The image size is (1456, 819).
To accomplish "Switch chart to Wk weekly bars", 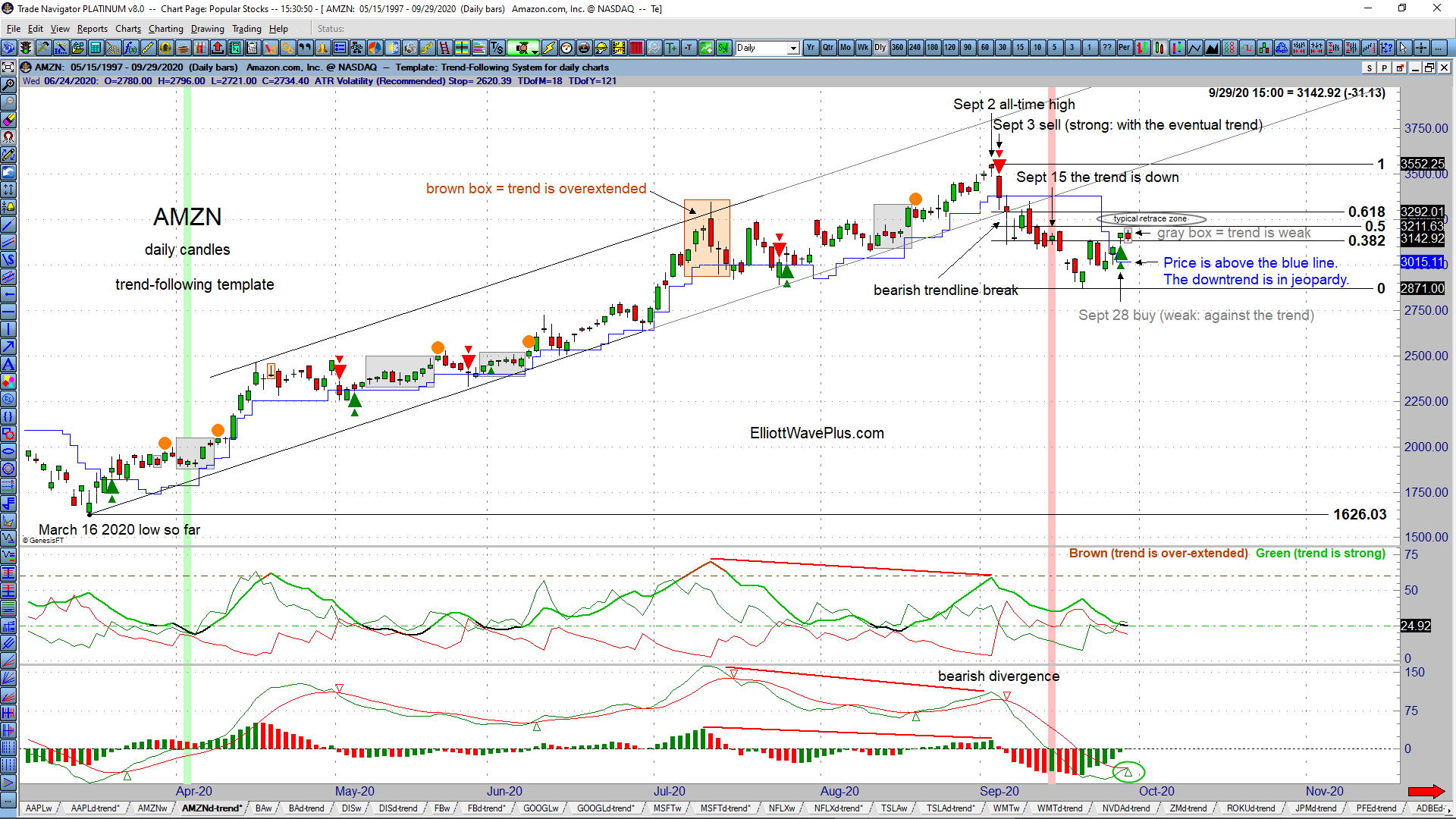I will pyautogui.click(x=861, y=48).
